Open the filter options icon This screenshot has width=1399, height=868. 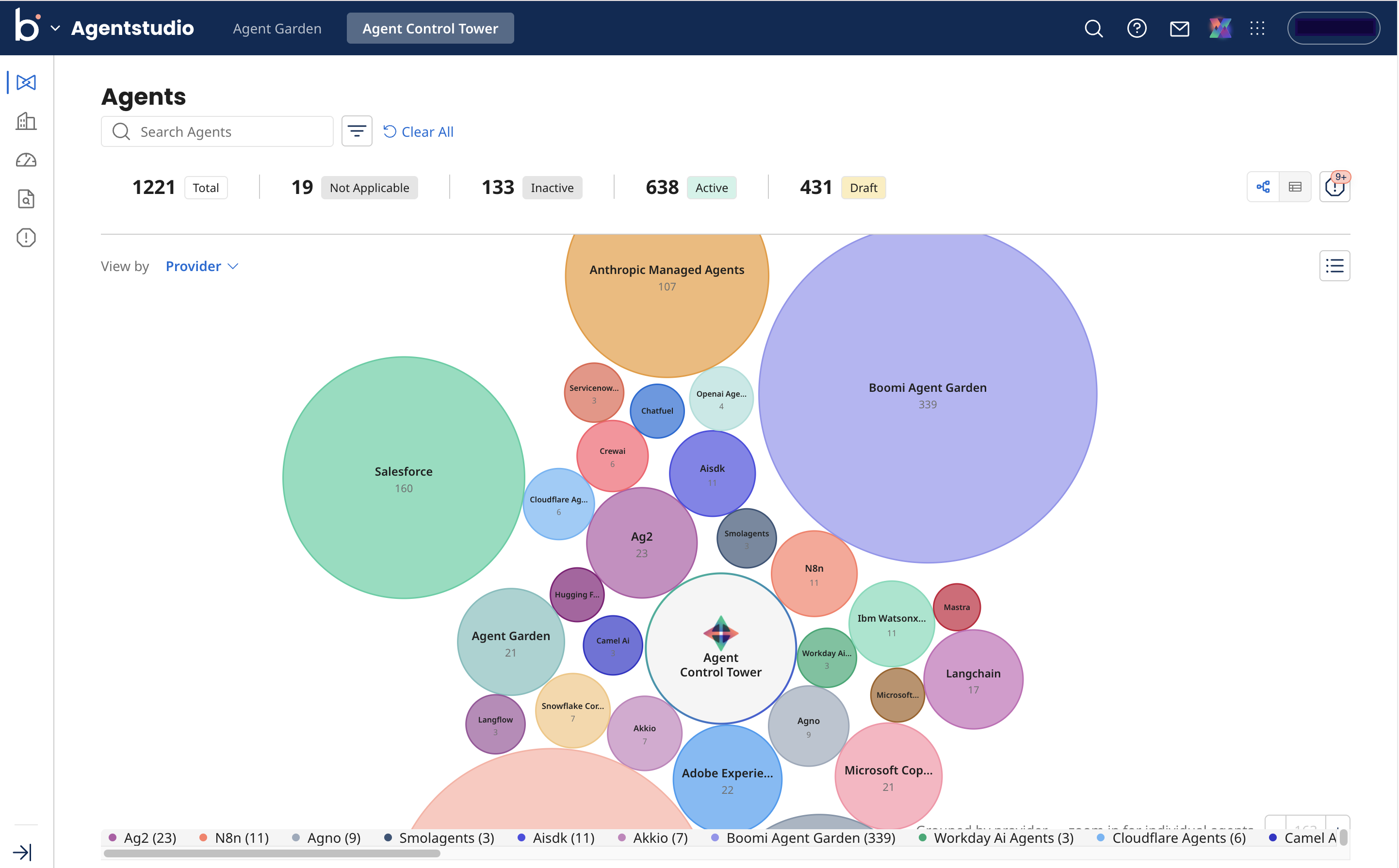pos(357,131)
